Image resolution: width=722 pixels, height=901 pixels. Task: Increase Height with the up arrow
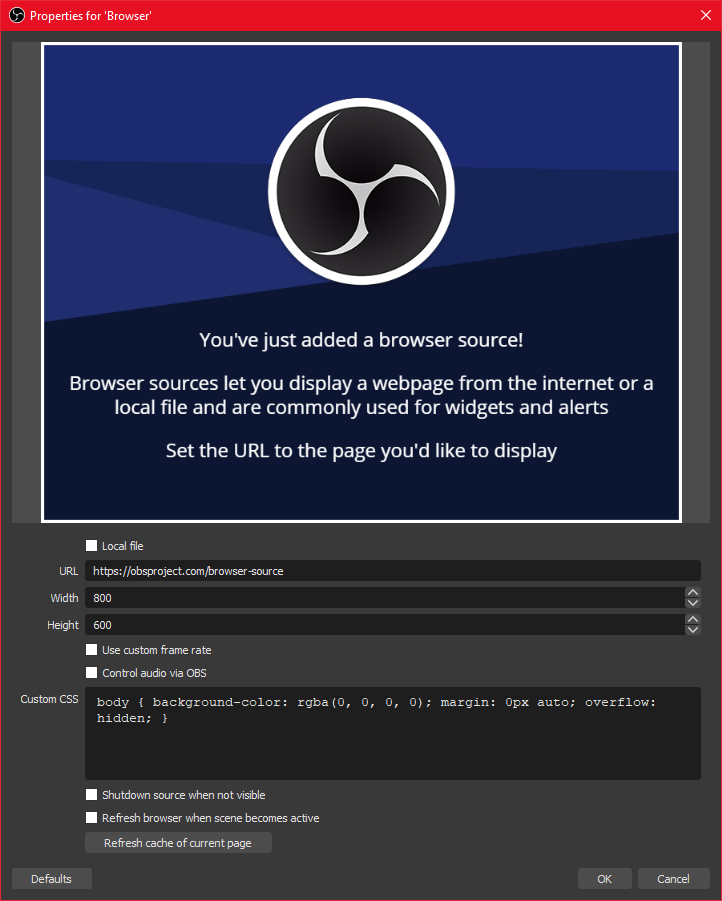coord(693,619)
